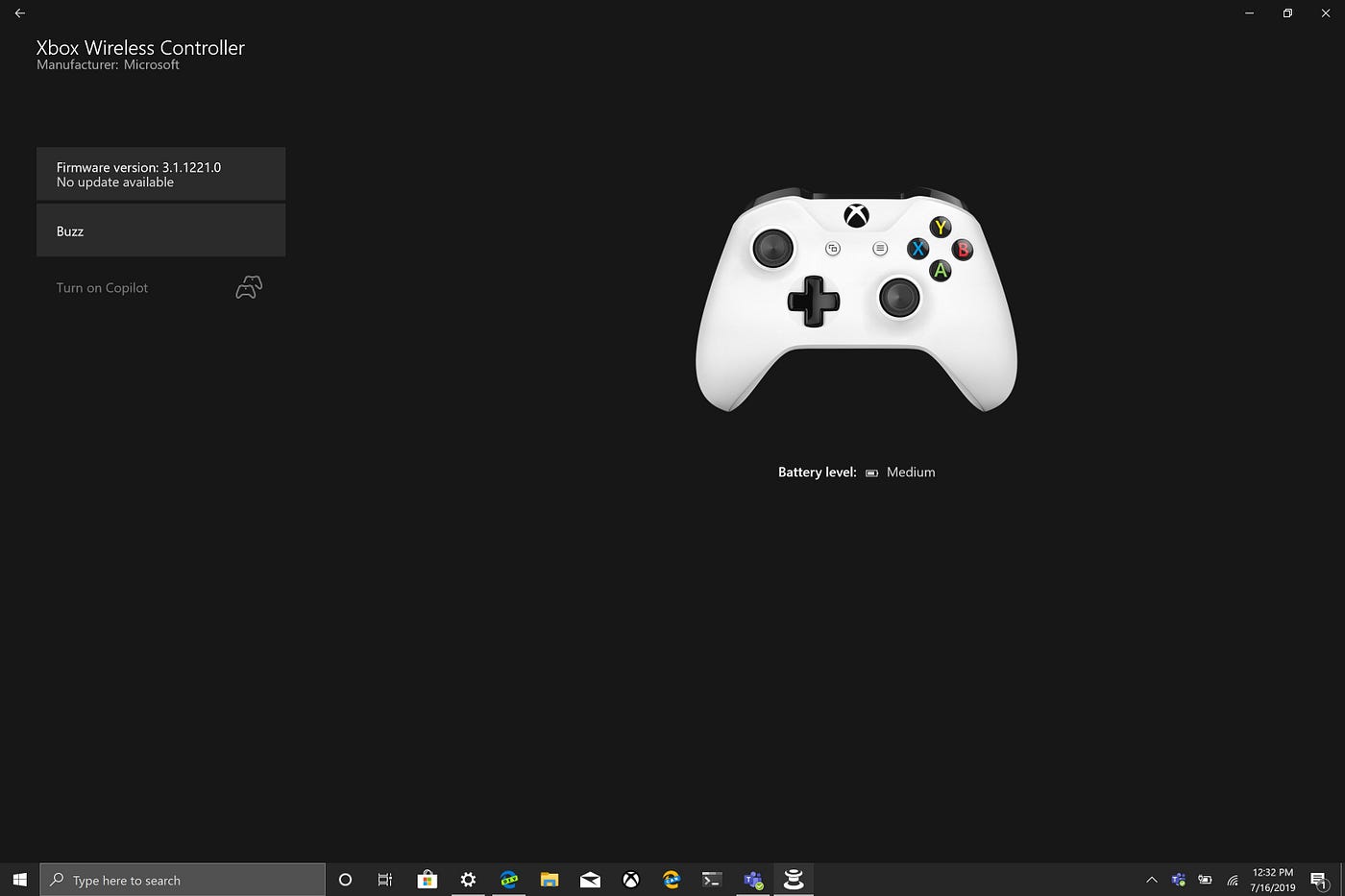Screen dimensions: 1345x896
Task: Click the Cortana circle in the taskbar
Action: pyautogui.click(x=345, y=880)
